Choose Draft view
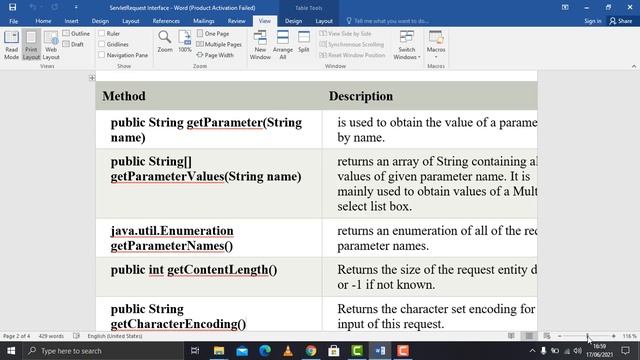The height and width of the screenshot is (360, 640). (73, 44)
